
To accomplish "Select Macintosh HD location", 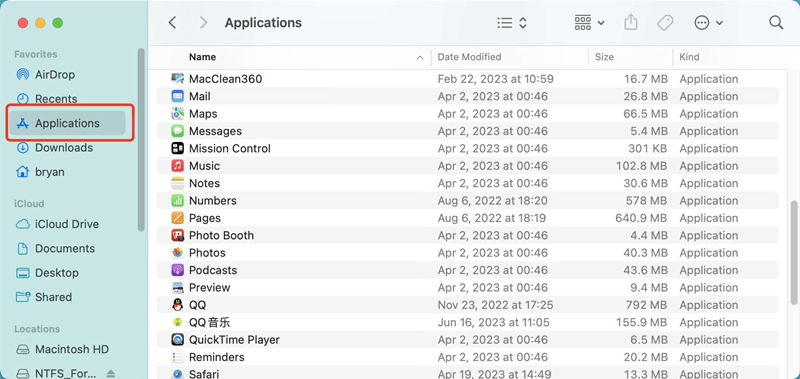I will point(67,350).
